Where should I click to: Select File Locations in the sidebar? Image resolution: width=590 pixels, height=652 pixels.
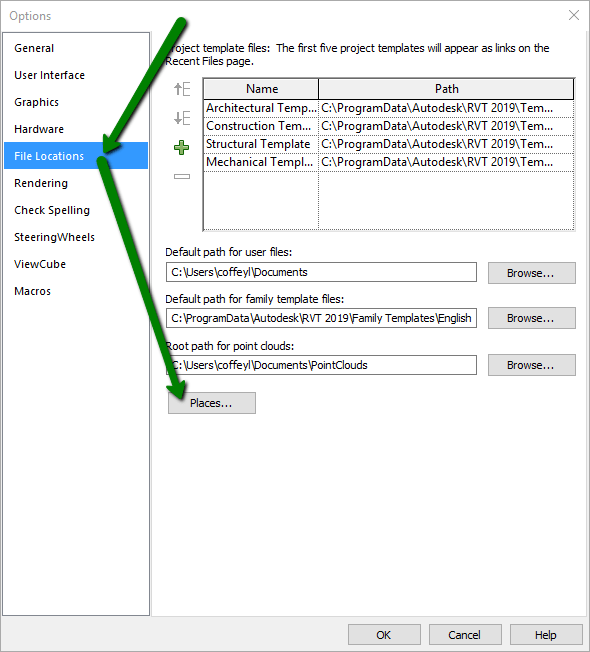click(76, 156)
